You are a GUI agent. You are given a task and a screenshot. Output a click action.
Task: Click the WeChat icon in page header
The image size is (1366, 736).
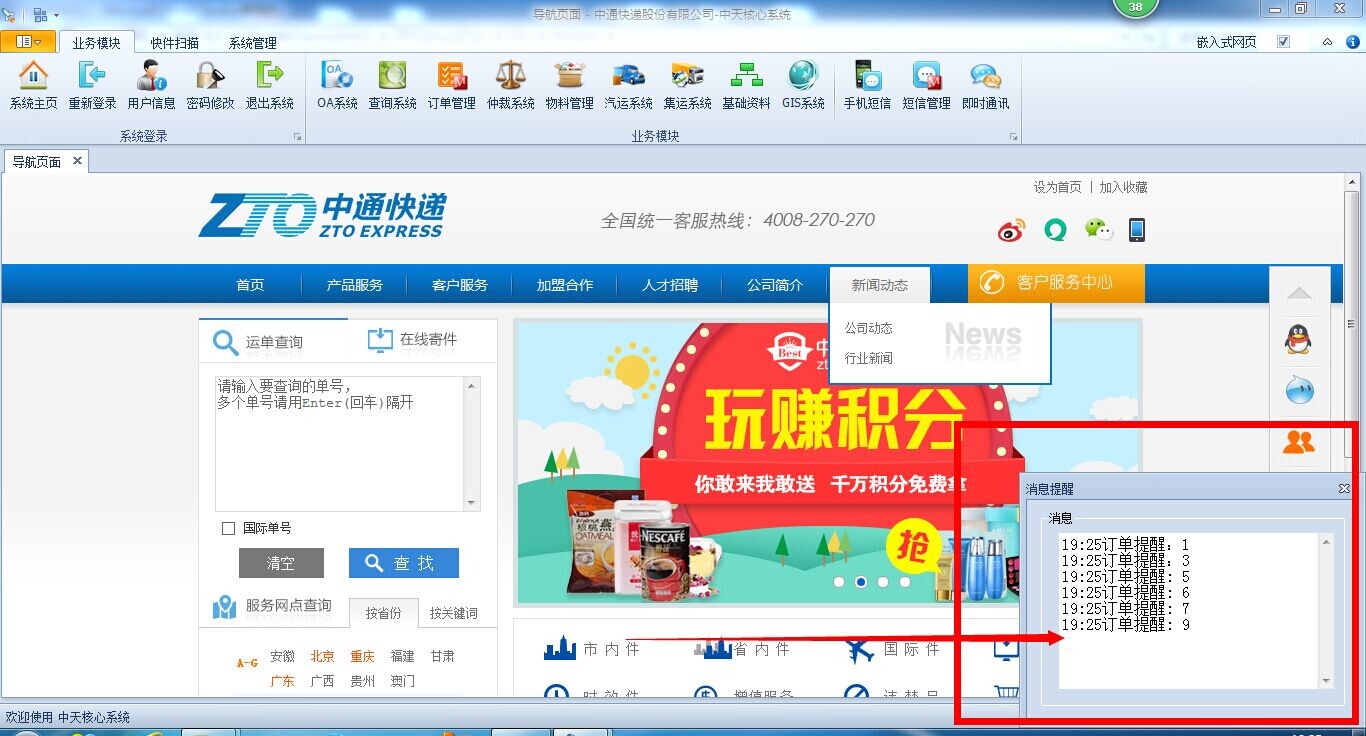tap(1099, 230)
